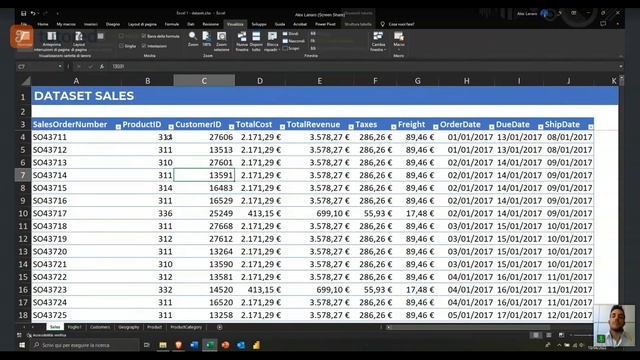The width and height of the screenshot is (640, 360).
Task: Reset the zoom to 100%
Action: [207, 39]
